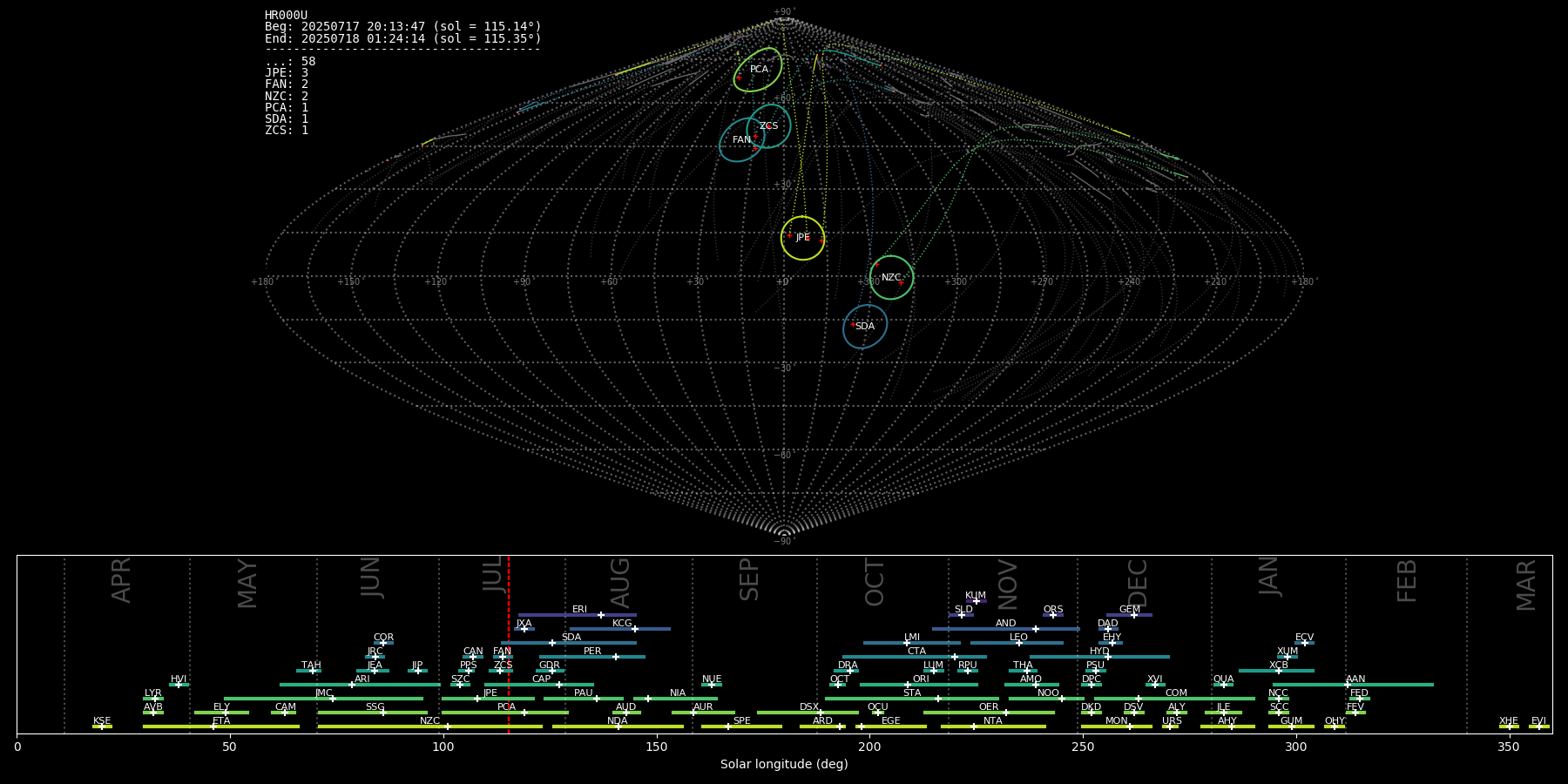Image resolution: width=1568 pixels, height=784 pixels.
Task: Click the KCG shower bar in timeline
Action: [619, 629]
